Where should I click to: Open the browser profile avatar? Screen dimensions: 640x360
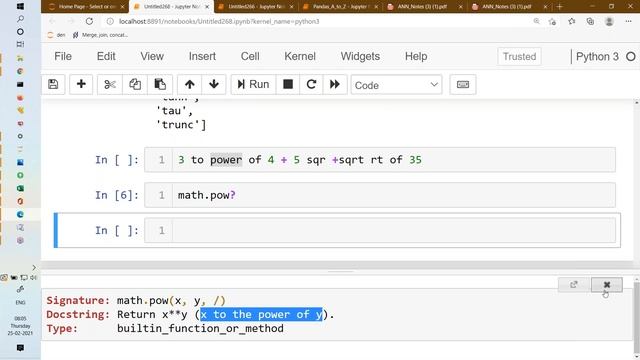tap(609, 21)
